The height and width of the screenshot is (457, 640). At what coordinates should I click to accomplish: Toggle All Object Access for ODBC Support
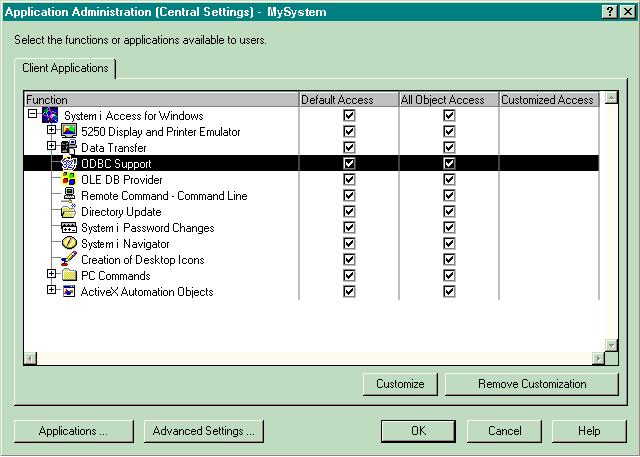click(449, 163)
